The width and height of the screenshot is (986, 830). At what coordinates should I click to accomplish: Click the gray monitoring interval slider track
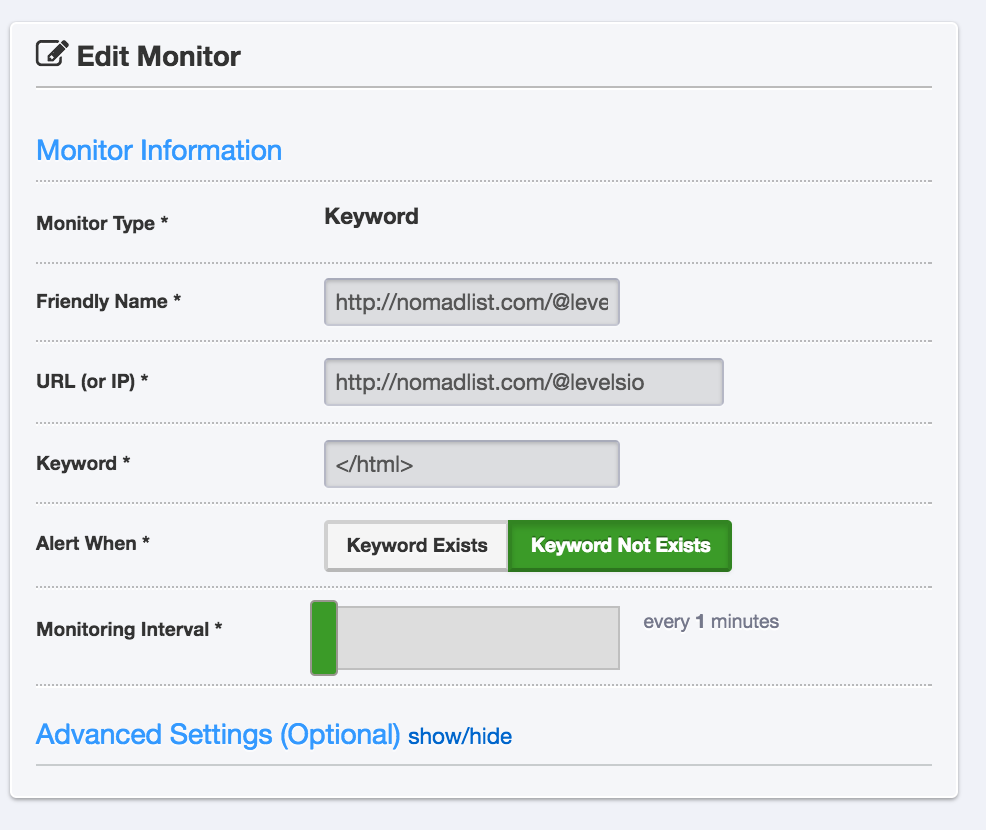pyautogui.click(x=479, y=638)
